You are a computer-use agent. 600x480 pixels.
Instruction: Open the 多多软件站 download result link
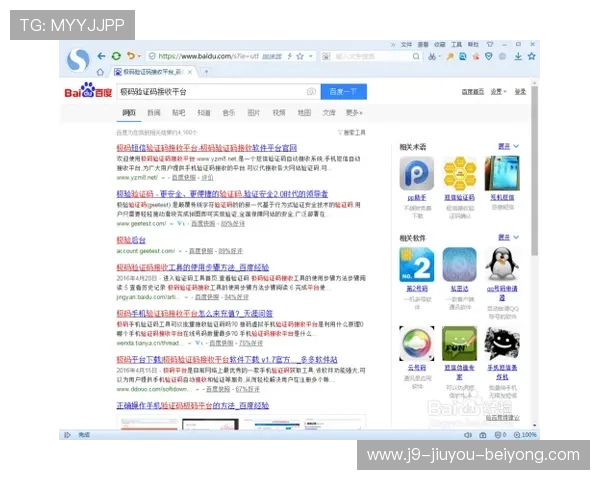coord(227,360)
